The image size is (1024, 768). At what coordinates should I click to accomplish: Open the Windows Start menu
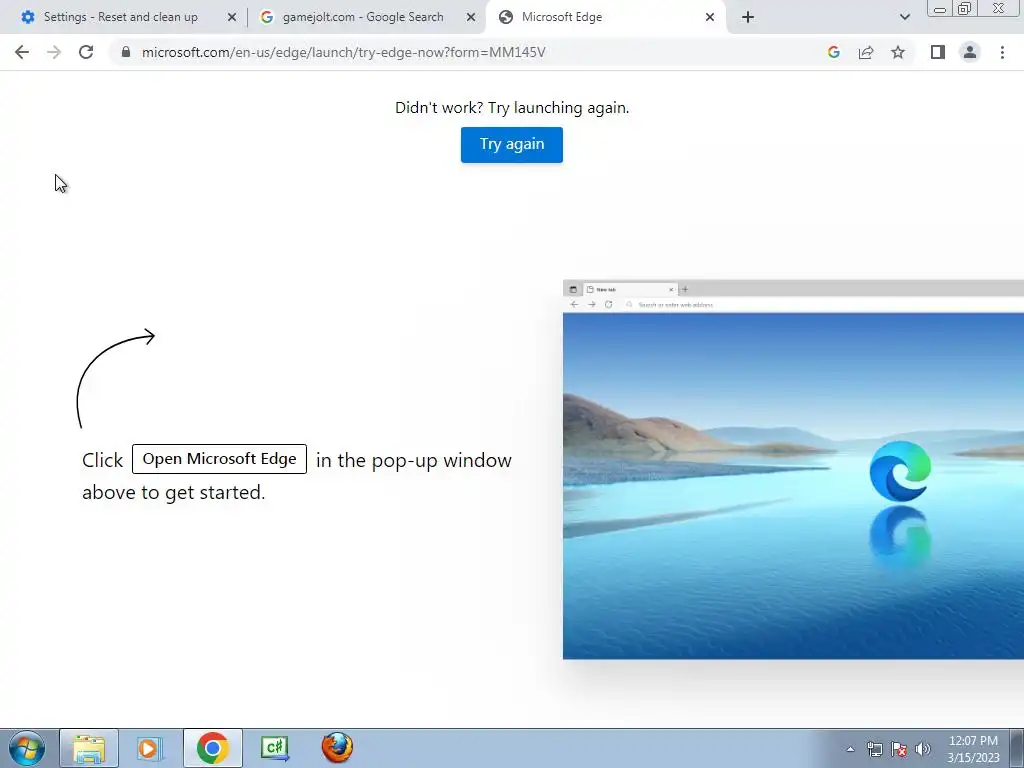coord(27,748)
